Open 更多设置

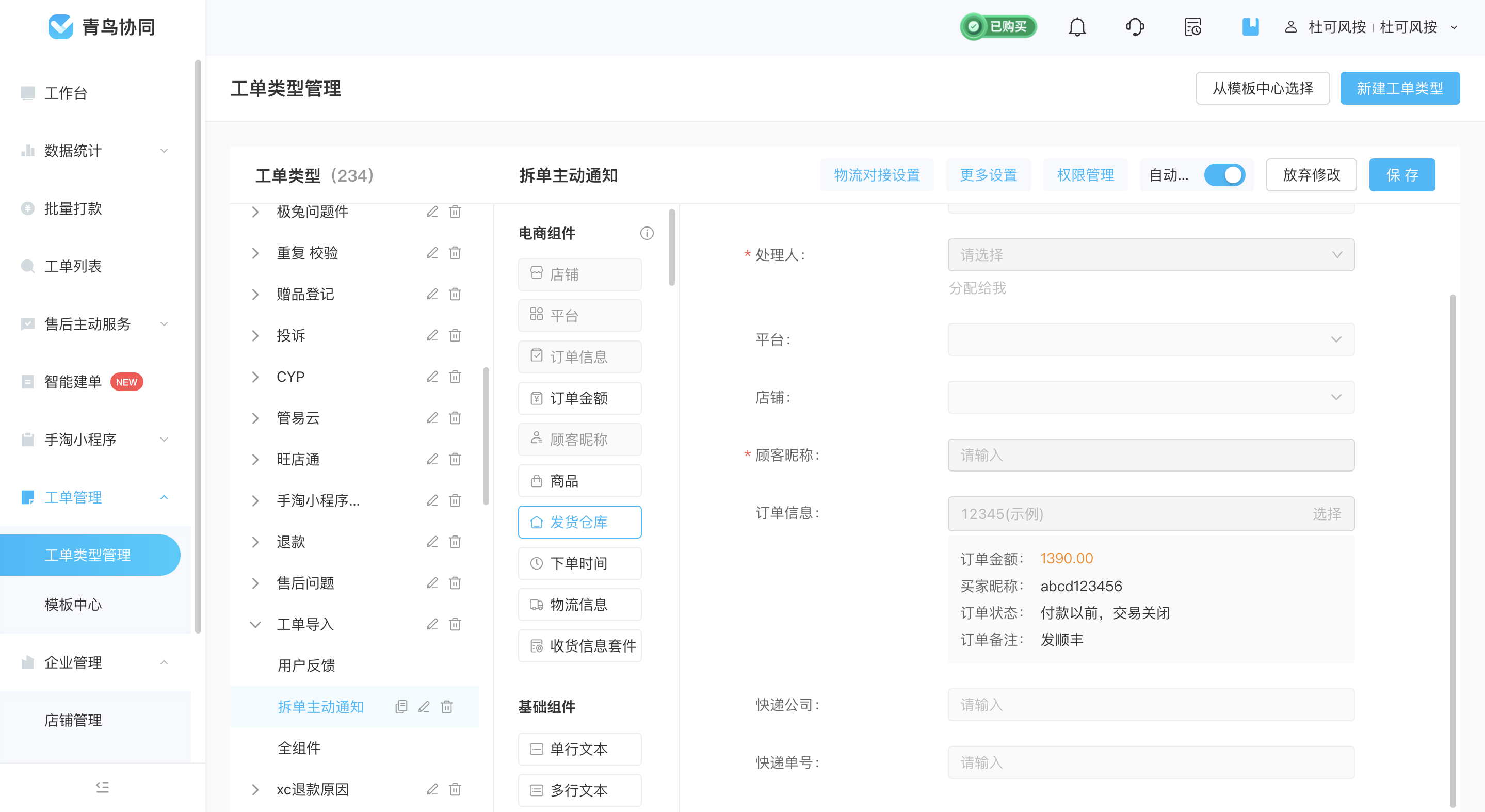tap(988, 175)
